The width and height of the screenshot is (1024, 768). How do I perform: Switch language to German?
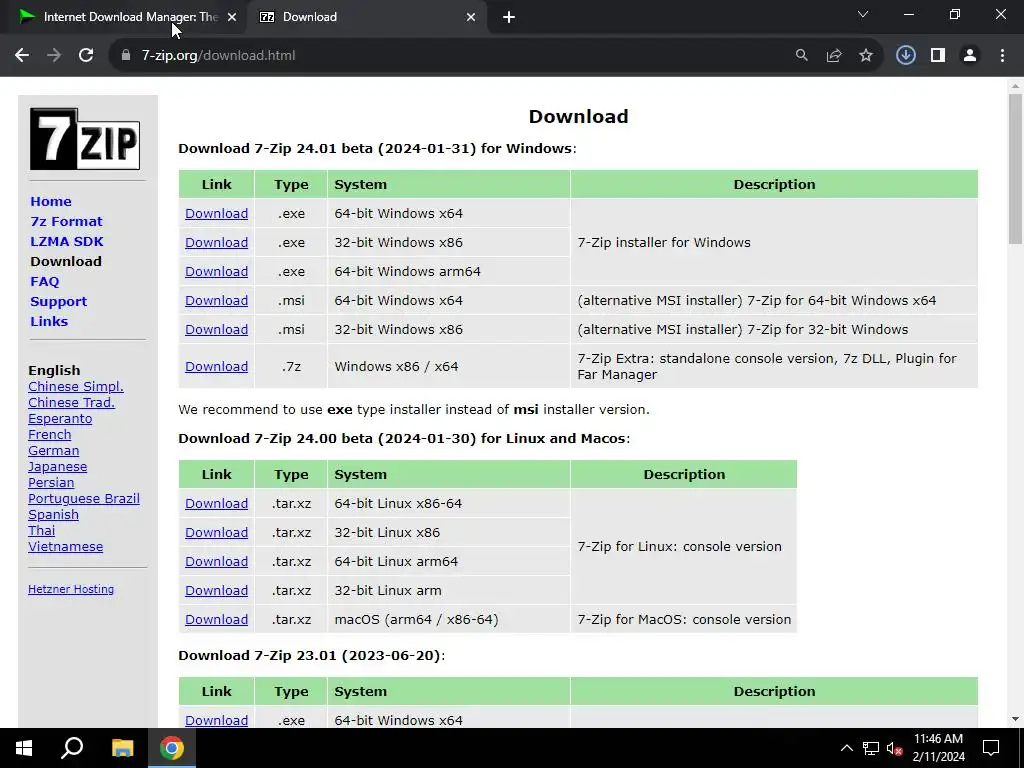54,451
